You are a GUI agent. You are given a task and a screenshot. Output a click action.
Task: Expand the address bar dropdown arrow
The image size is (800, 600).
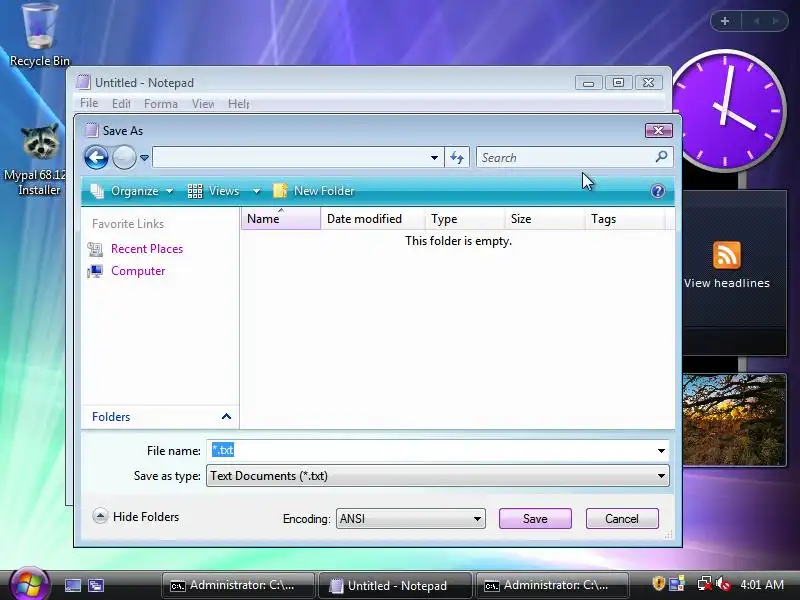(434, 158)
